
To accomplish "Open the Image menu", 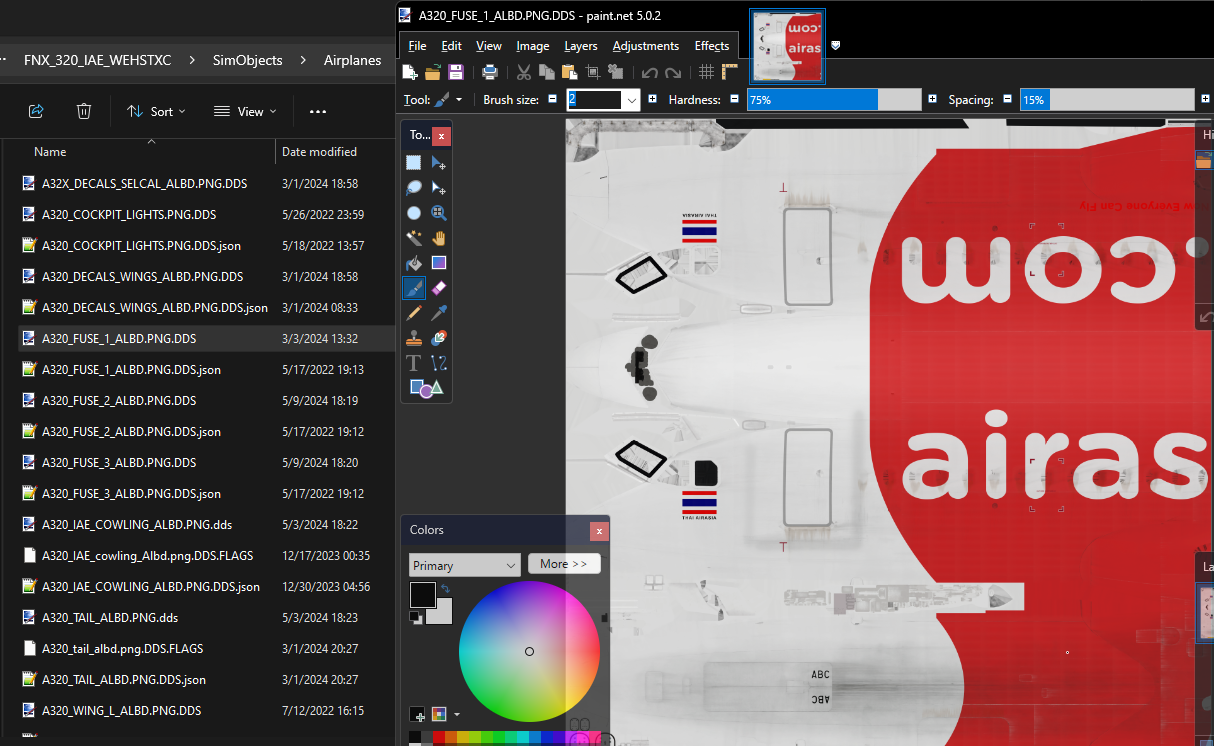I will (533, 46).
